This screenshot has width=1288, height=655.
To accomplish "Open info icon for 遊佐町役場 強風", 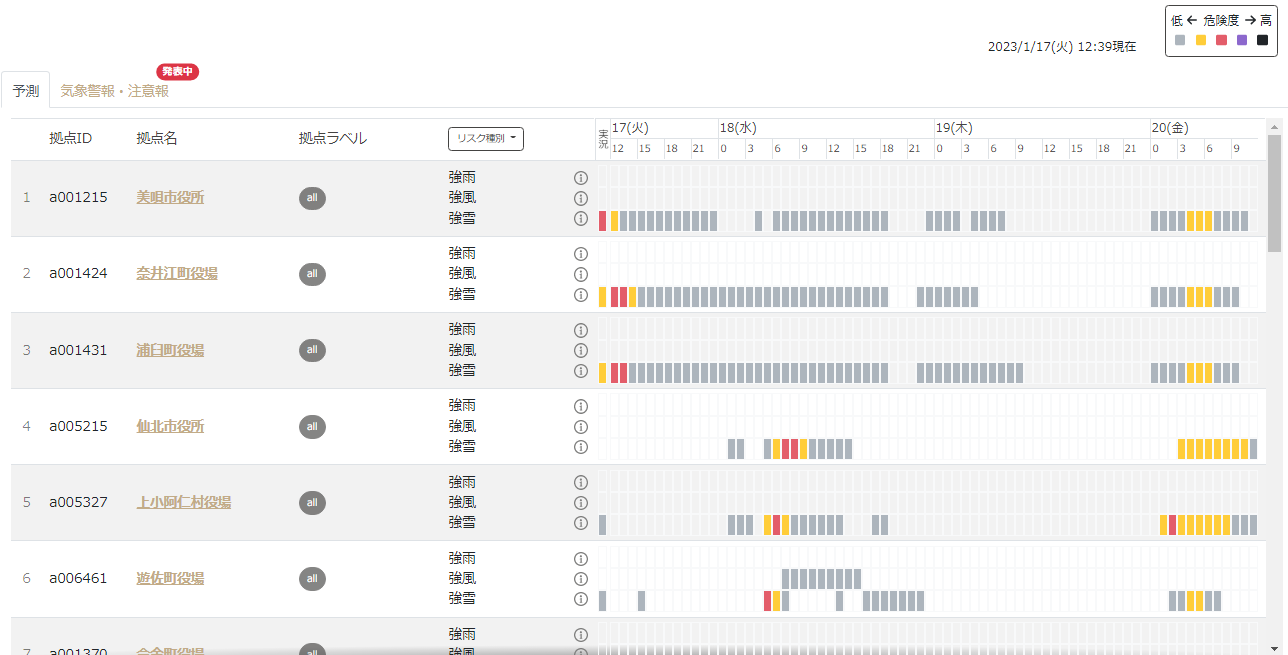I will 580,578.
